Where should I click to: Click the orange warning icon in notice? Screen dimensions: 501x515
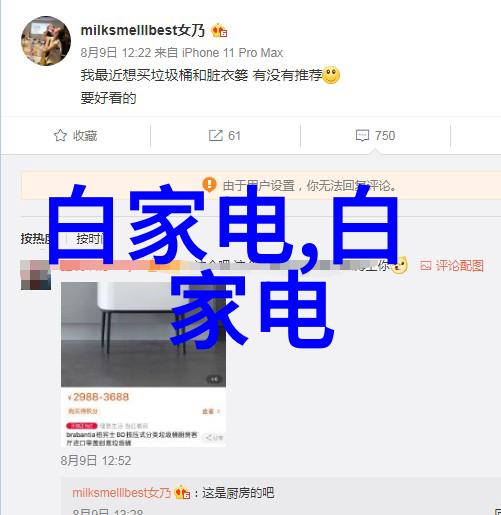(209, 185)
